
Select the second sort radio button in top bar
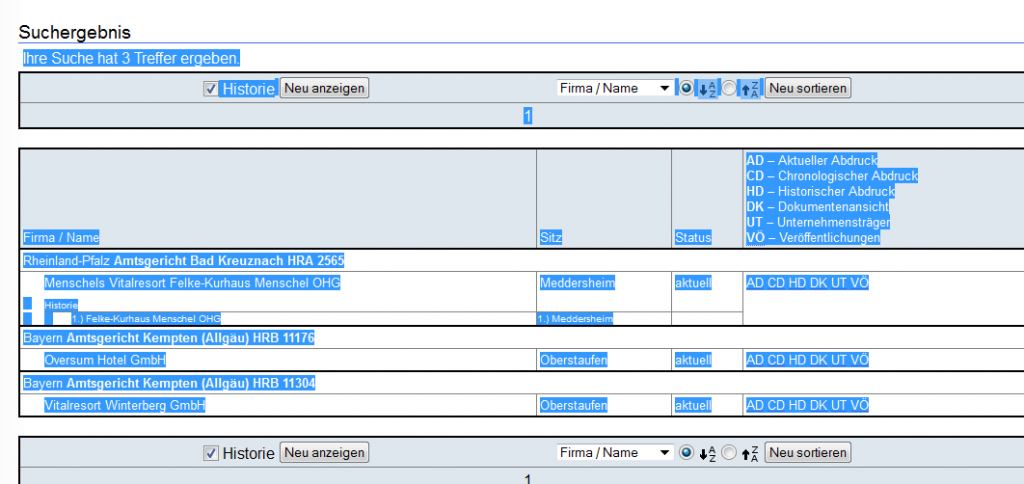pyautogui.click(x=729, y=88)
